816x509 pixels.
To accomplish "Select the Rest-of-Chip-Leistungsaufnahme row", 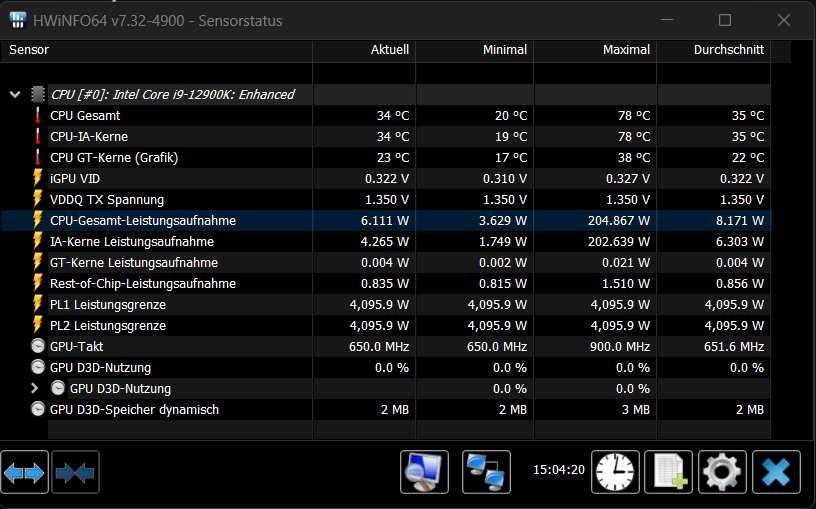I will (386, 283).
